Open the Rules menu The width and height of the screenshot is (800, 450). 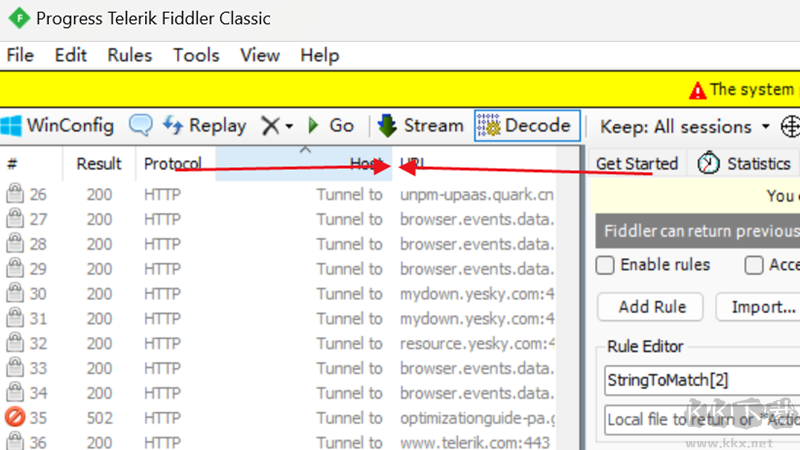click(129, 55)
